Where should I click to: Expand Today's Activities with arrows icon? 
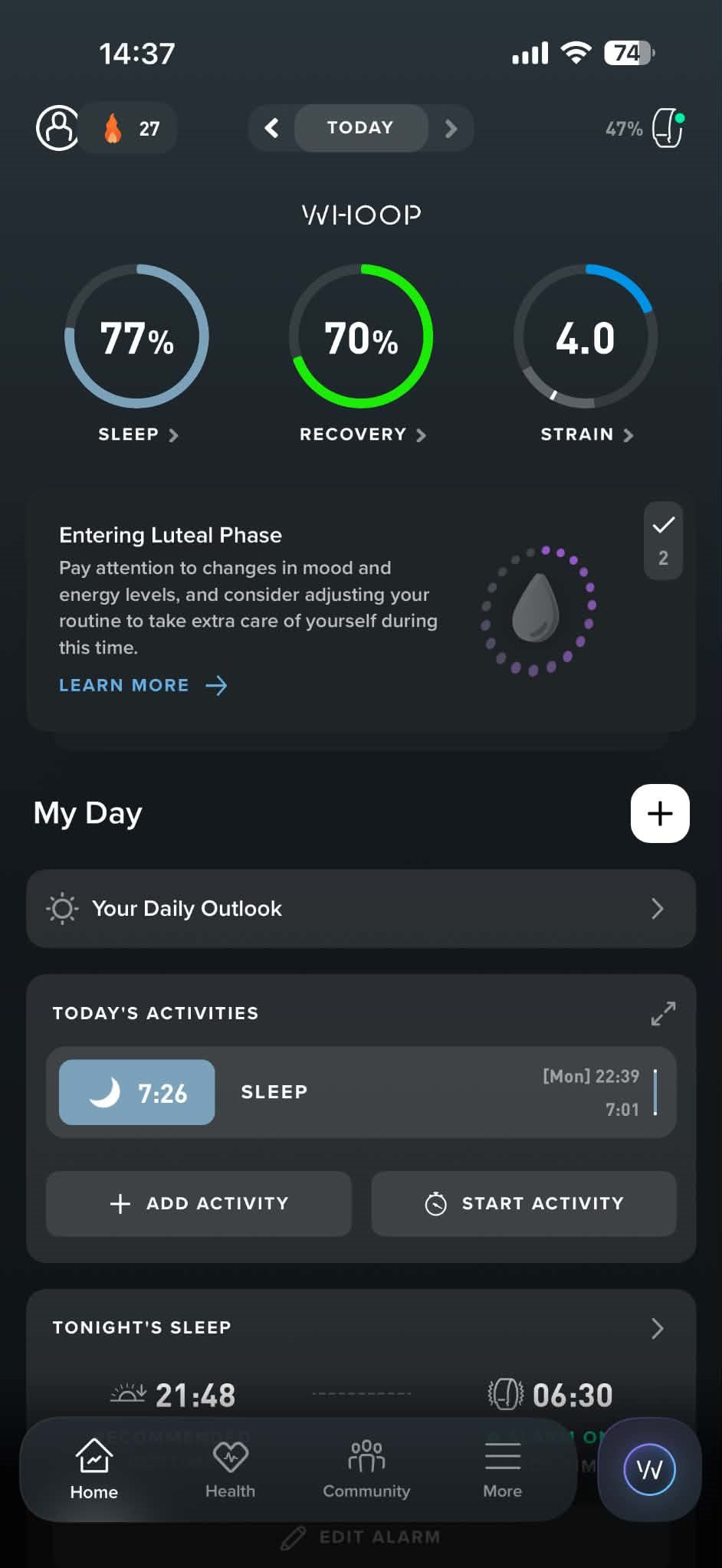663,1013
